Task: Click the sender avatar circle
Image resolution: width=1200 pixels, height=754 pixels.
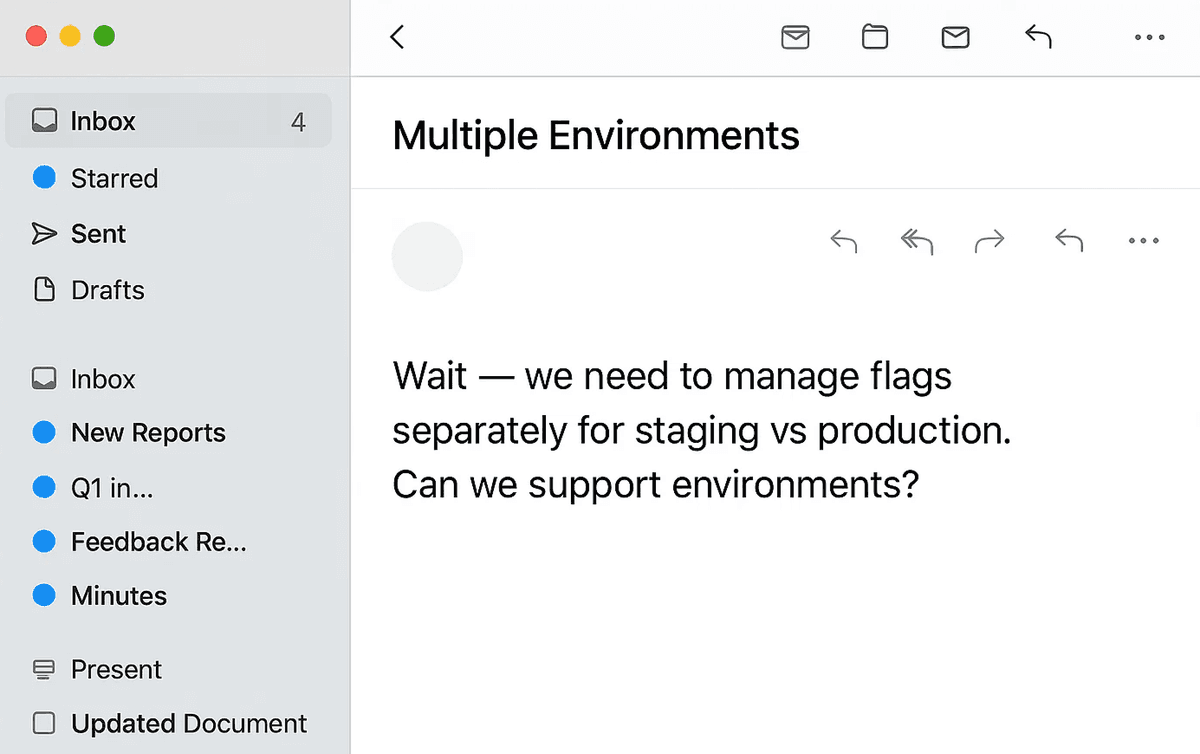Action: tap(427, 257)
